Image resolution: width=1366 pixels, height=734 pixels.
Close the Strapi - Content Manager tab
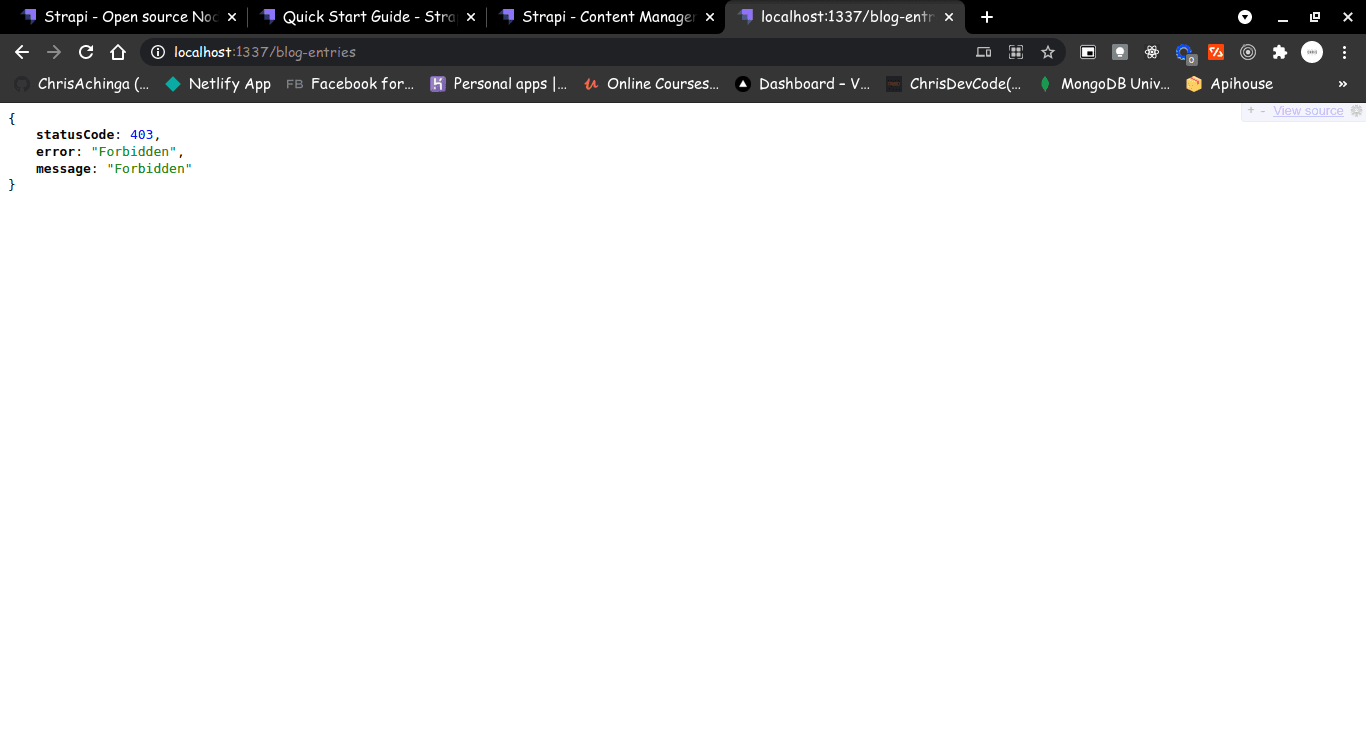(x=710, y=17)
